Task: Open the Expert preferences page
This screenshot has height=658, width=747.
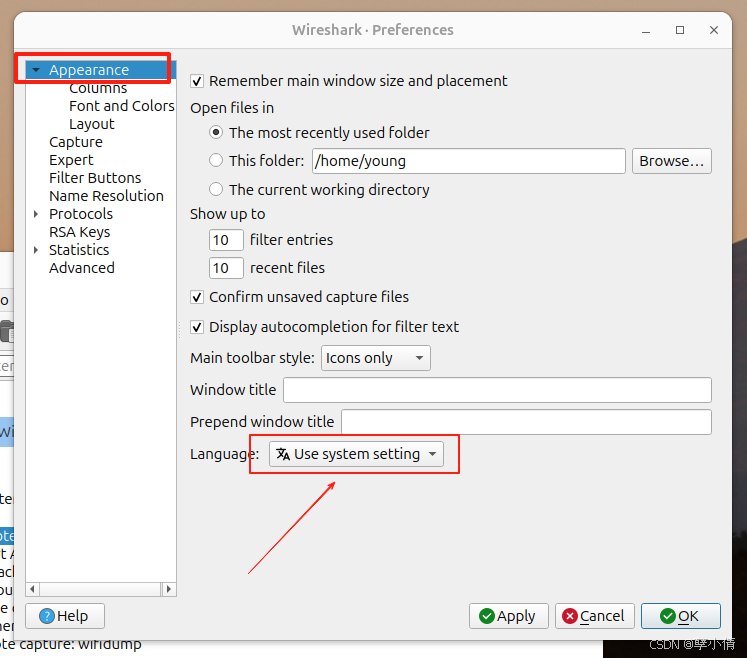Action: [x=71, y=160]
